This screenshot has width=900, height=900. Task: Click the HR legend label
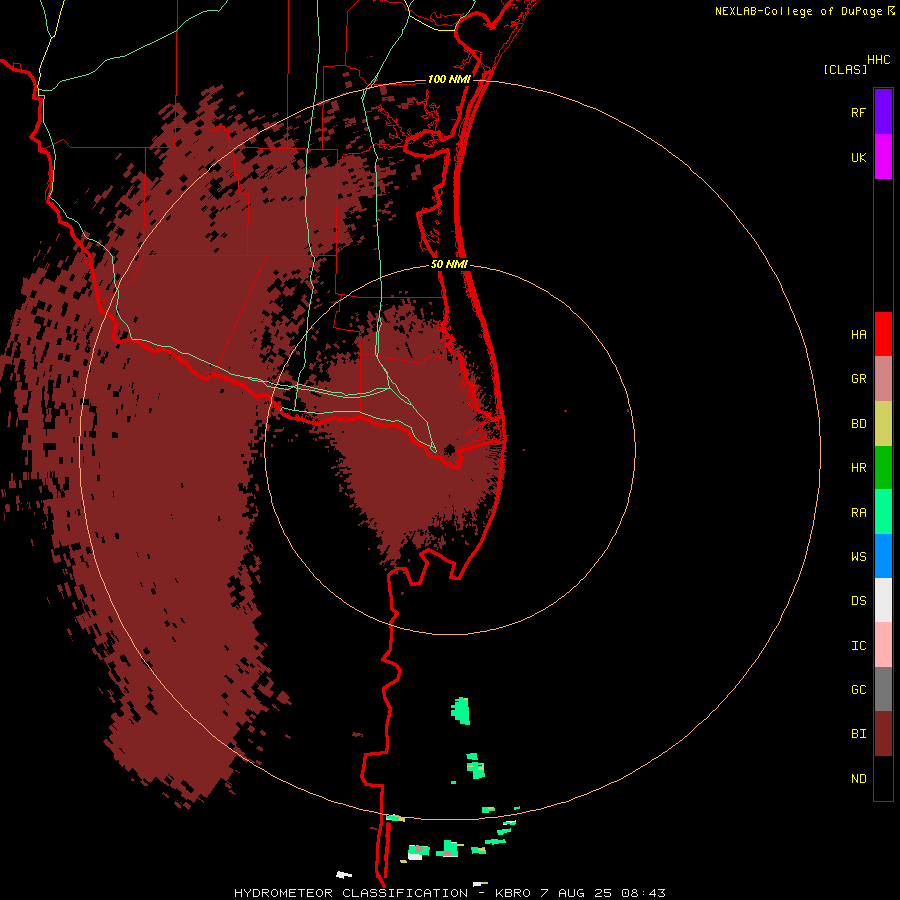(858, 468)
